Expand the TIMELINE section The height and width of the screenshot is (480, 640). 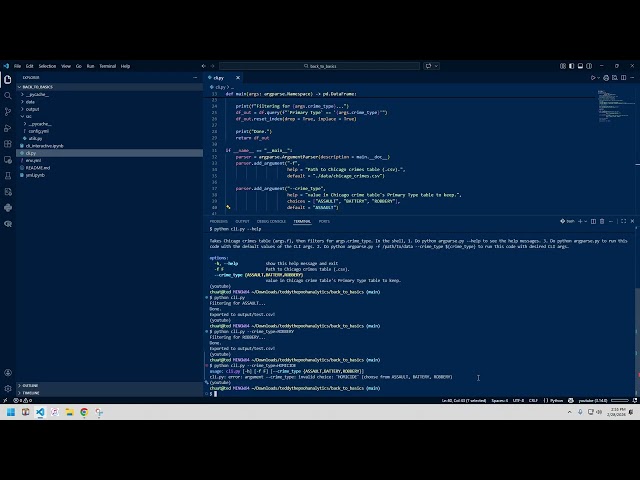pos(109,393)
